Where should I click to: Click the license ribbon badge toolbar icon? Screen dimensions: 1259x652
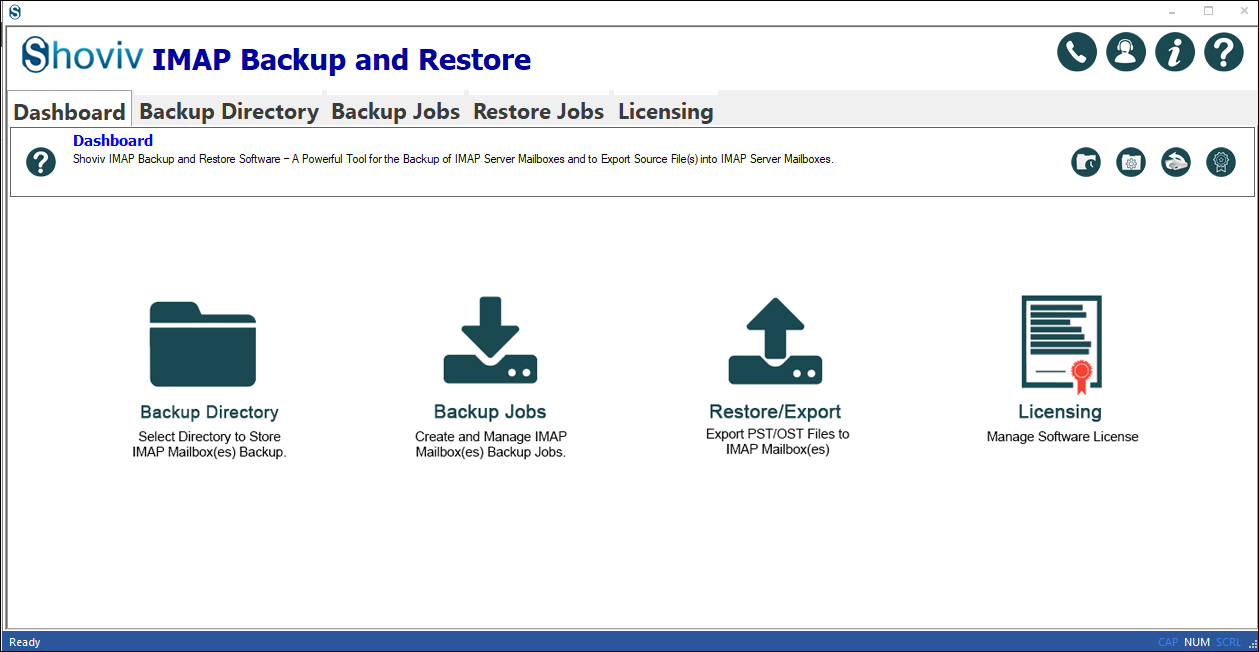[x=1221, y=162]
